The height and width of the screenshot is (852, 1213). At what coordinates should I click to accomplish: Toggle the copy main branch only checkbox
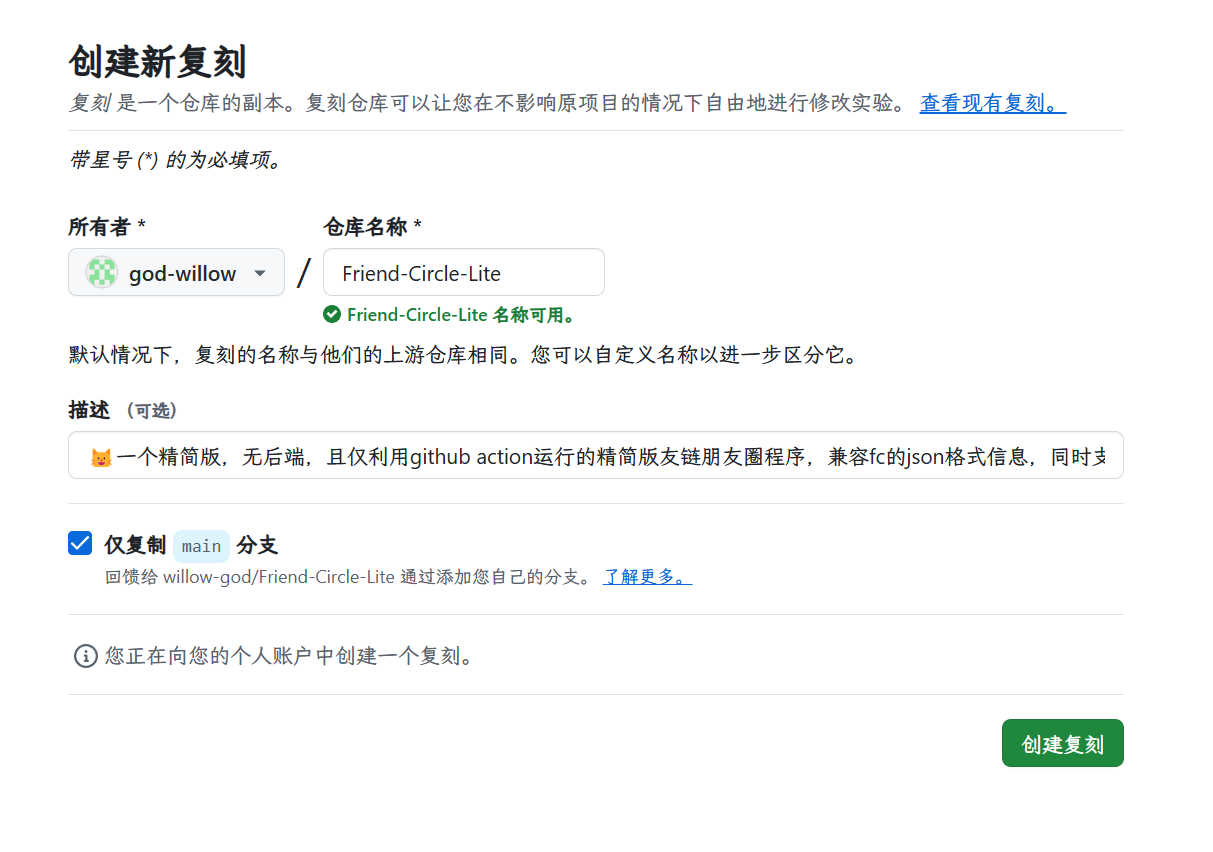[80, 544]
